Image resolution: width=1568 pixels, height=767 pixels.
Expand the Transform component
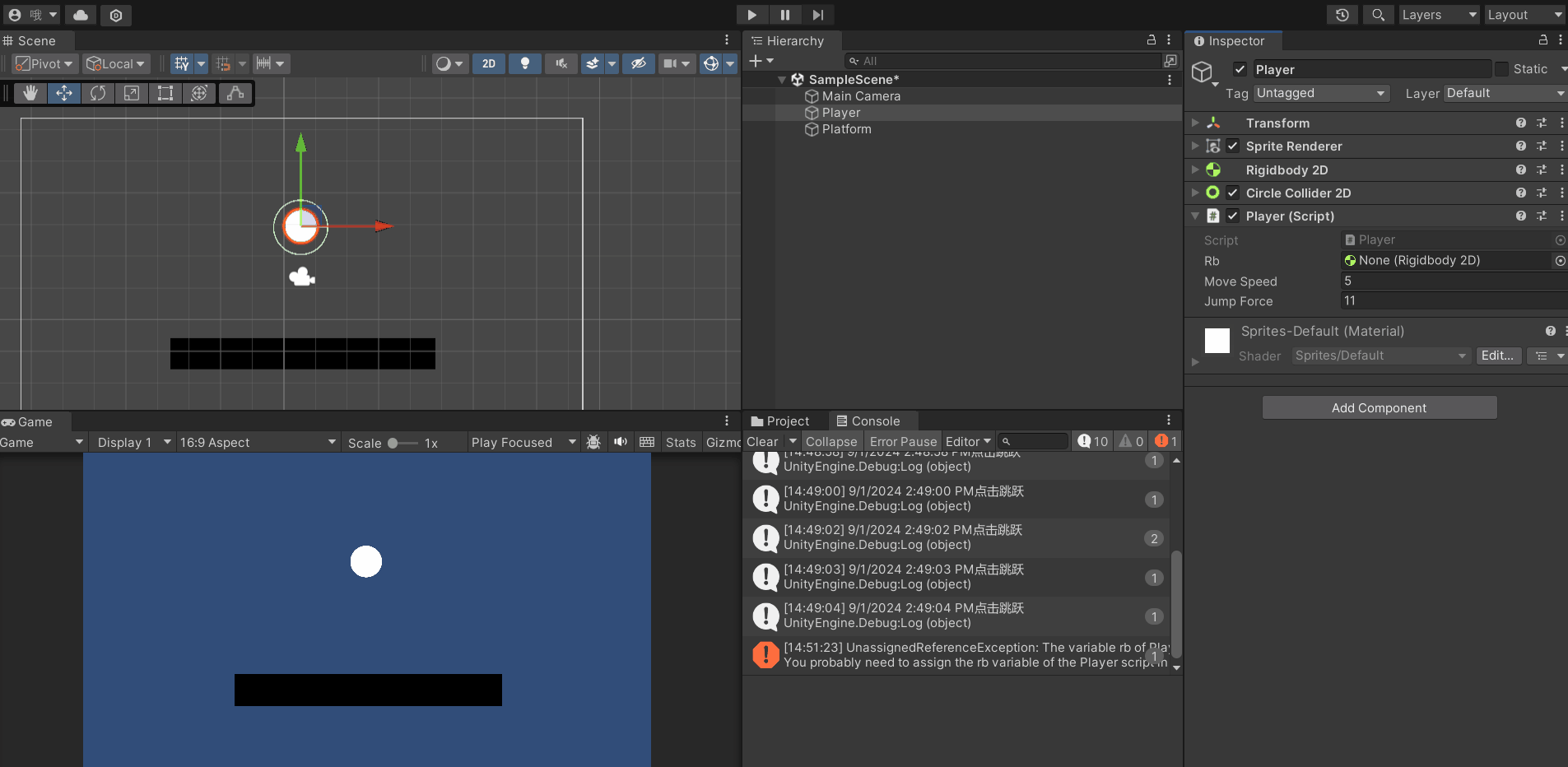click(x=1195, y=123)
